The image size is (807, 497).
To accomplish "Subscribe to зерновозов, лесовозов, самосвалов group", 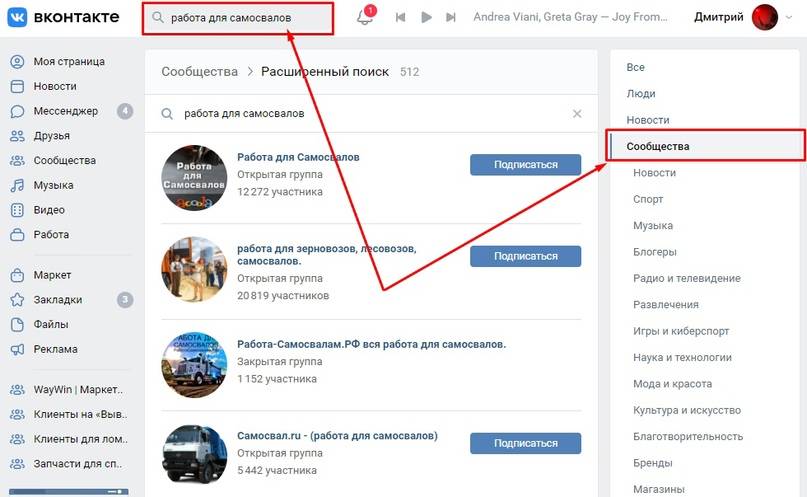I will tap(525, 256).
